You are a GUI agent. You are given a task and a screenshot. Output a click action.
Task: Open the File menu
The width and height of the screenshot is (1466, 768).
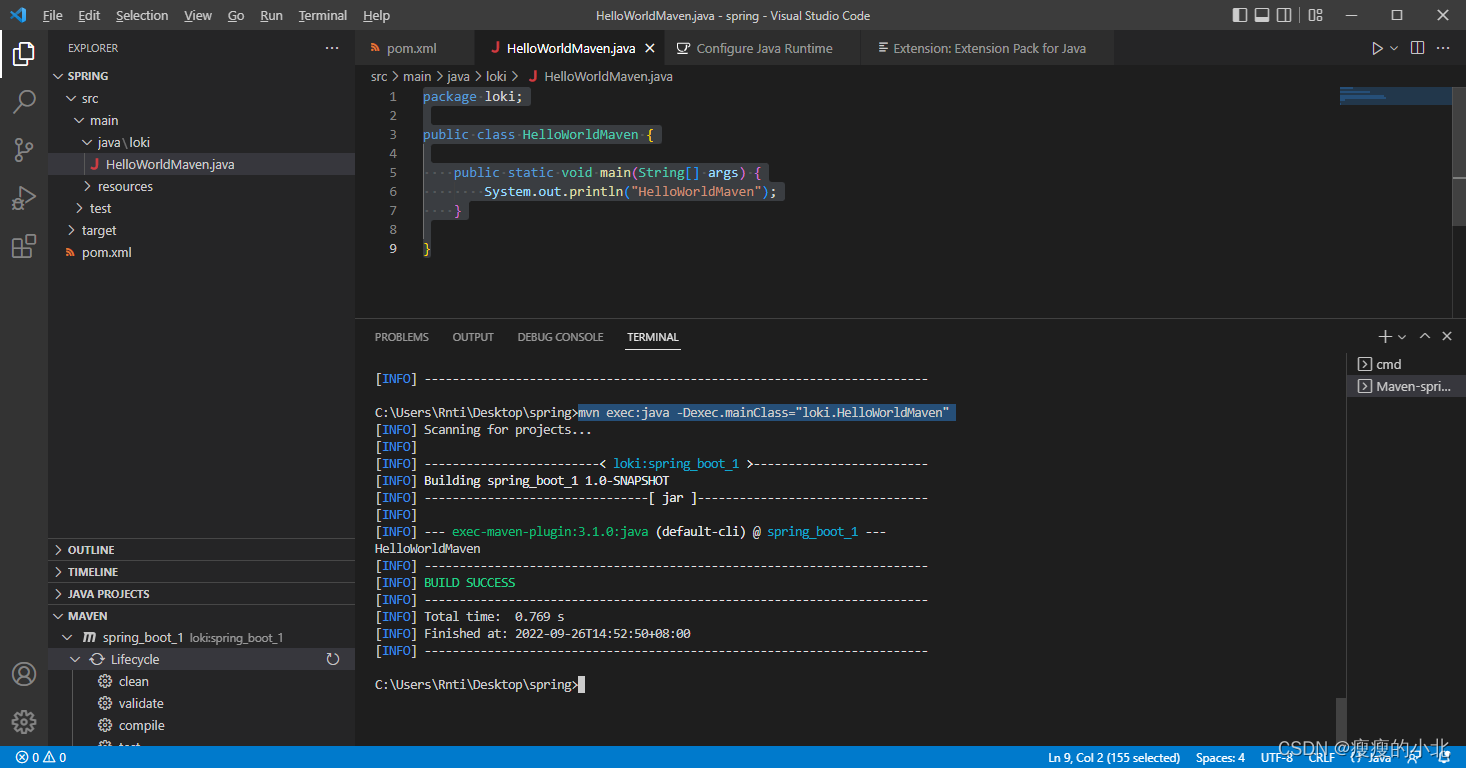(53, 15)
